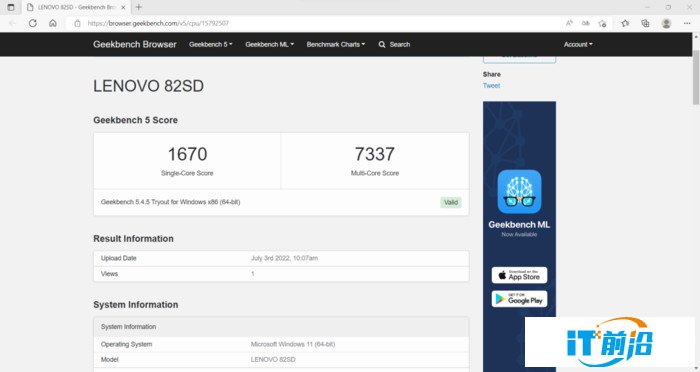Open a new tab with the plus button
This screenshot has width=700, height=372.
(139, 7)
